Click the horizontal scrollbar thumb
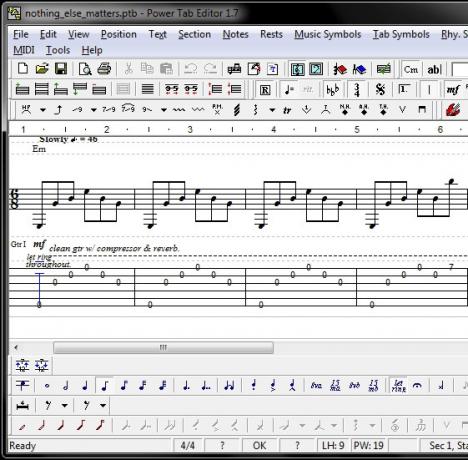The width and height of the screenshot is (468, 460). [163, 348]
